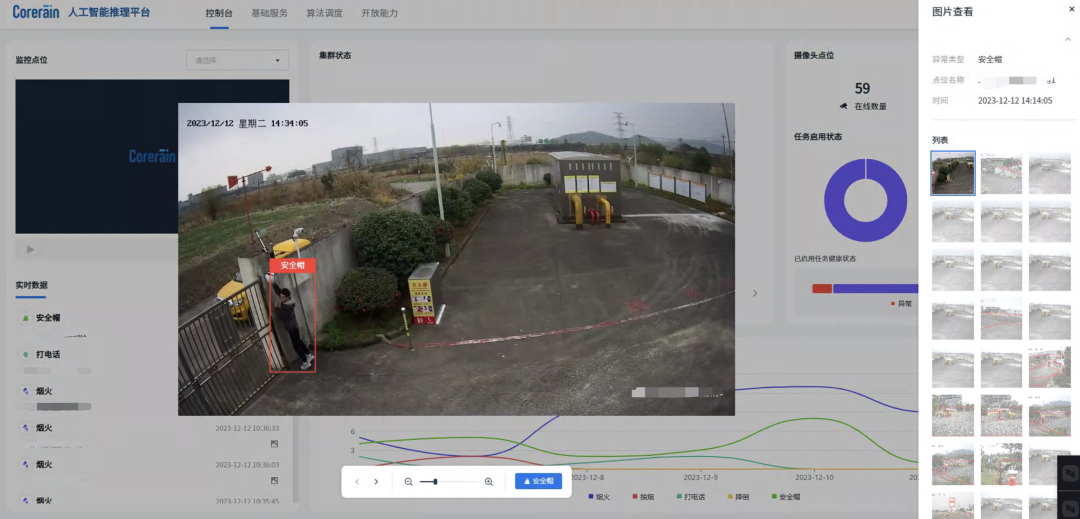The height and width of the screenshot is (519, 1080).
Task: Click the 已启用任务健康状态 label
Action: [827, 259]
